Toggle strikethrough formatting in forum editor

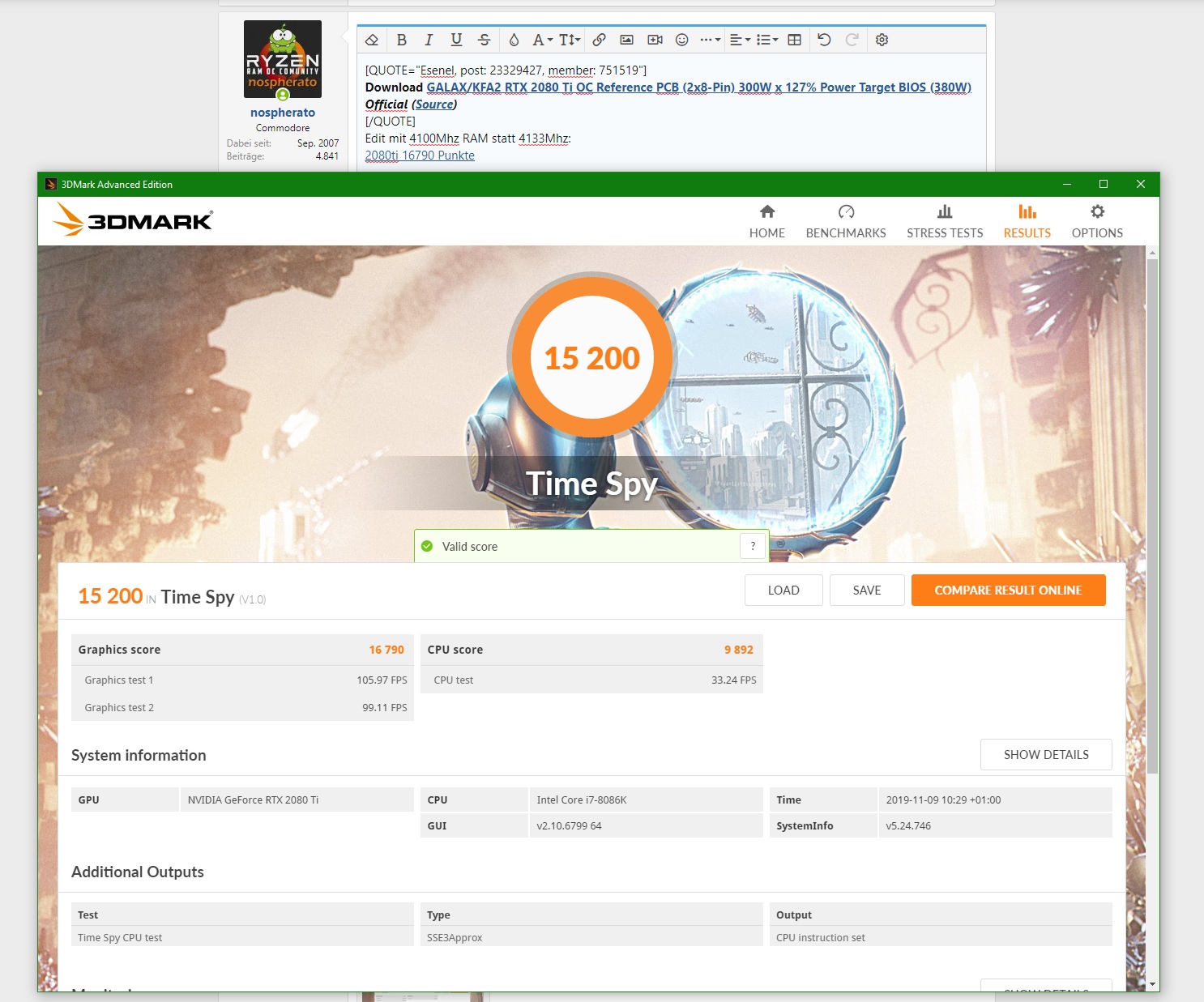click(x=484, y=40)
